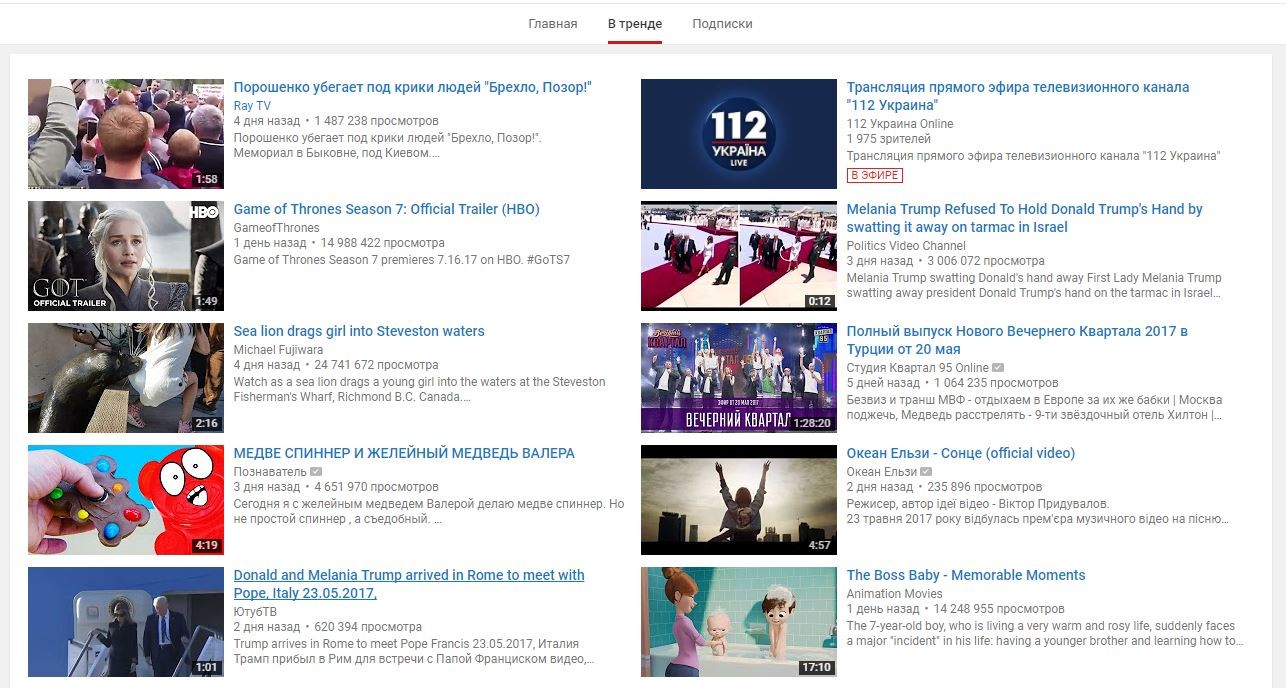Go to the Океан Ельзи channel name
The width and height of the screenshot is (1286, 688).
pyautogui.click(x=882, y=472)
